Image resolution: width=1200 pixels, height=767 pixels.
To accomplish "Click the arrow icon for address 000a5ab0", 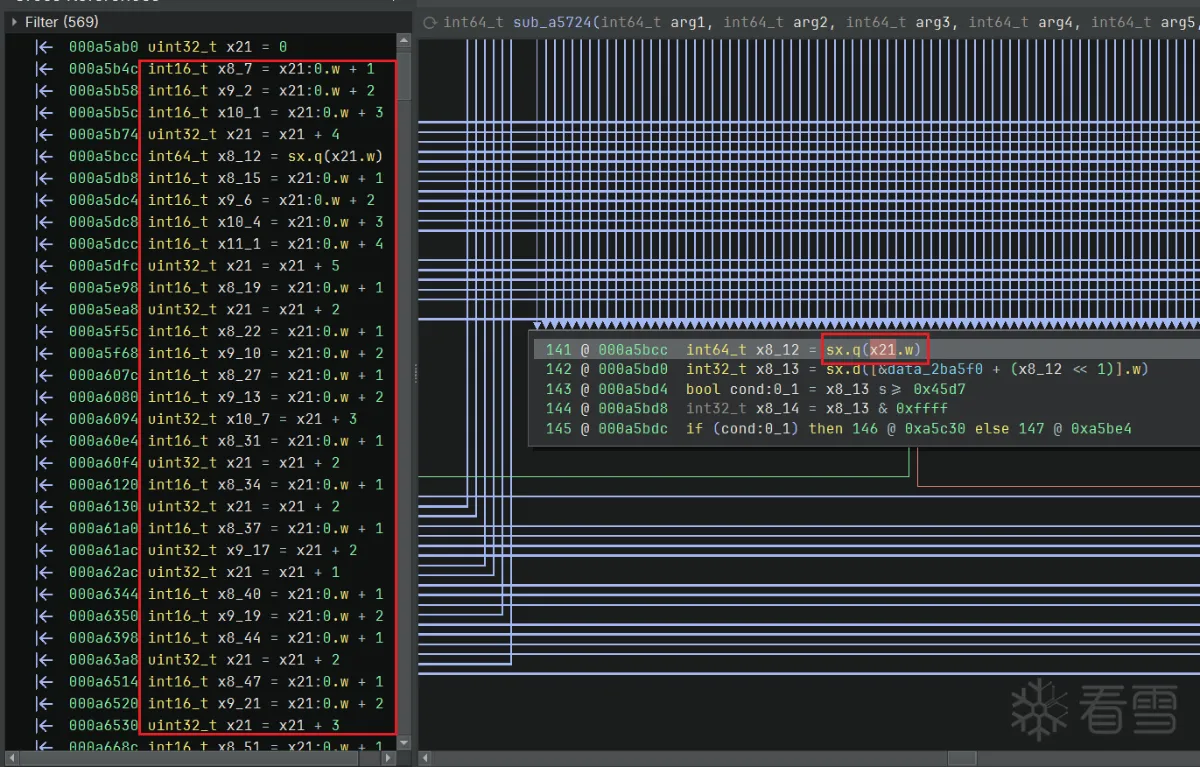I will (43, 47).
